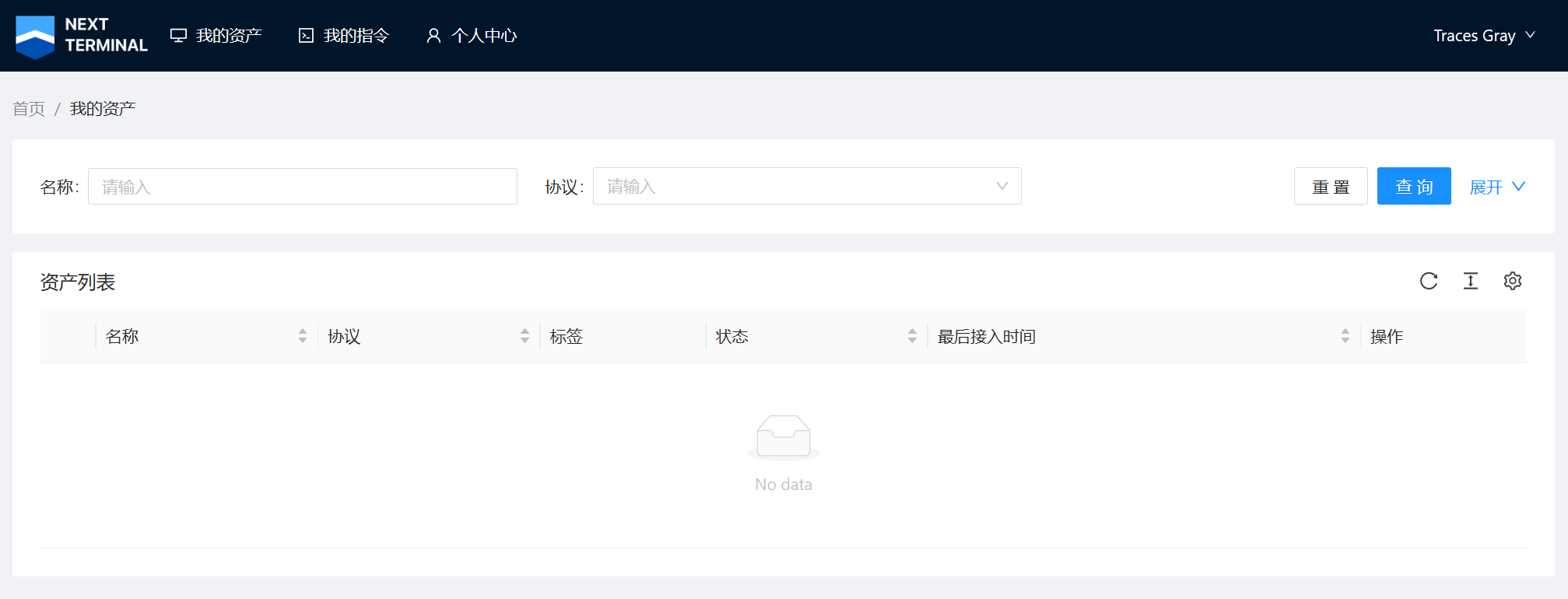Image resolution: width=1568 pixels, height=599 pixels.
Task: Refresh the asset list with reload icon
Action: coord(1428,281)
